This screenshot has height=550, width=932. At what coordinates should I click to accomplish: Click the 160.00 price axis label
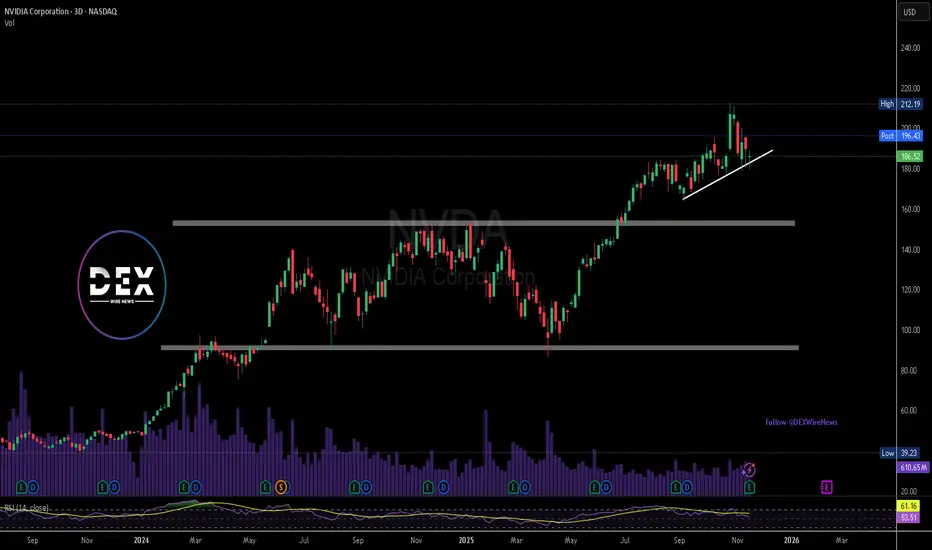click(910, 209)
